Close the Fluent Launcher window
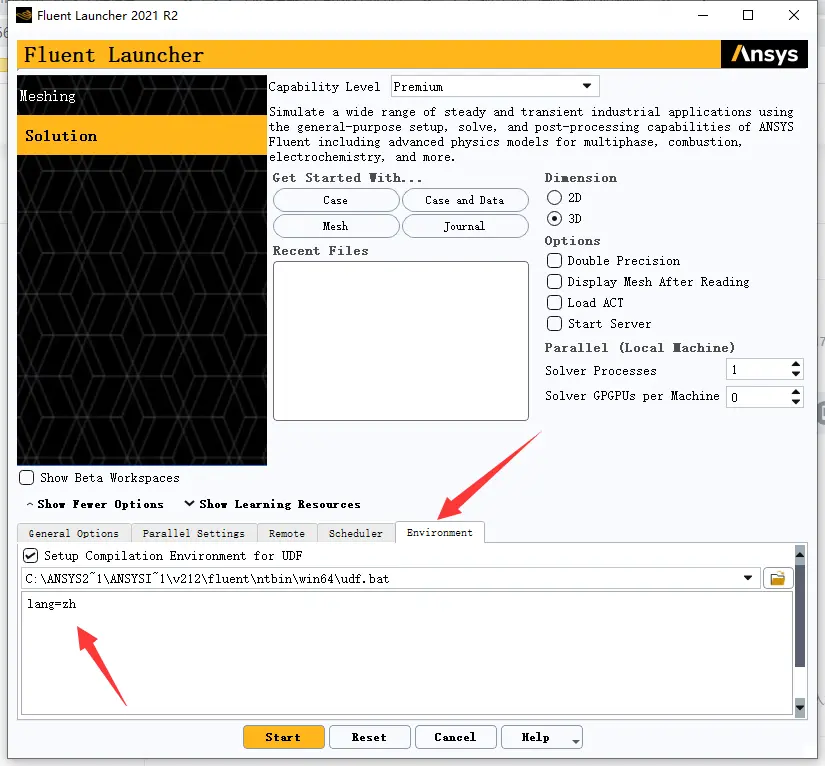This screenshot has width=825, height=766. click(794, 15)
